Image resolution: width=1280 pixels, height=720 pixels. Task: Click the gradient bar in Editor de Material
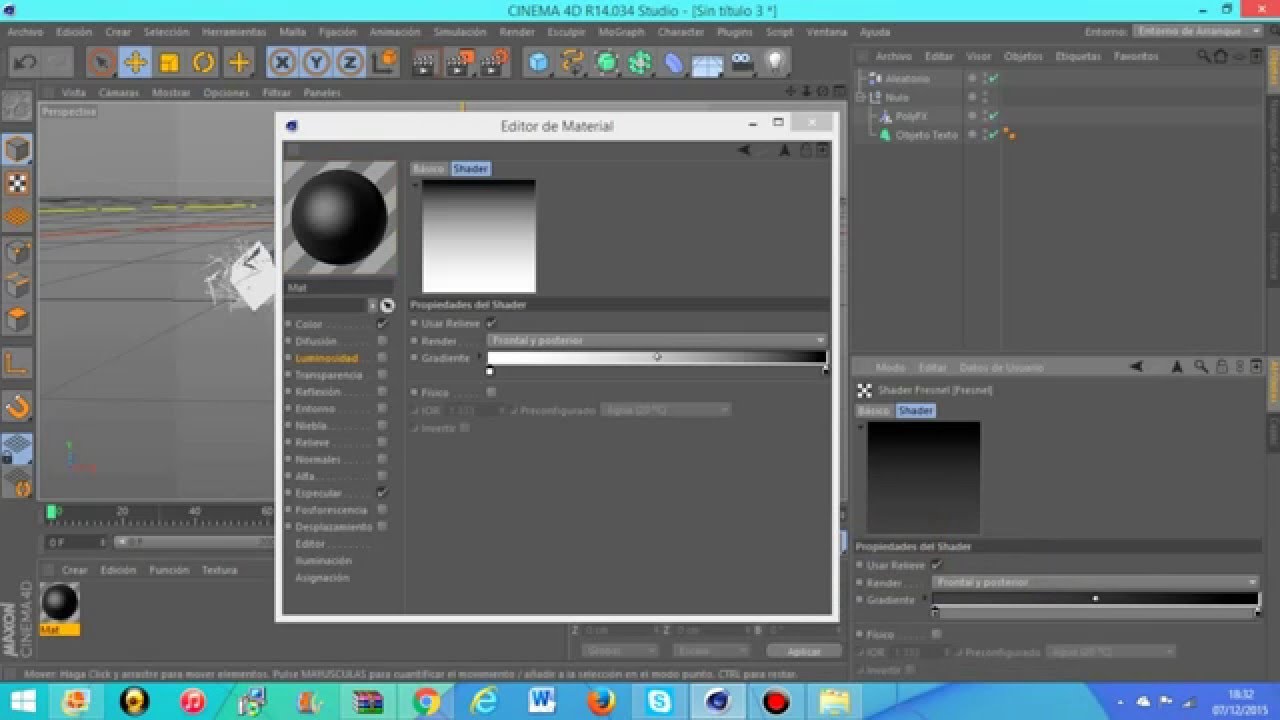point(657,357)
